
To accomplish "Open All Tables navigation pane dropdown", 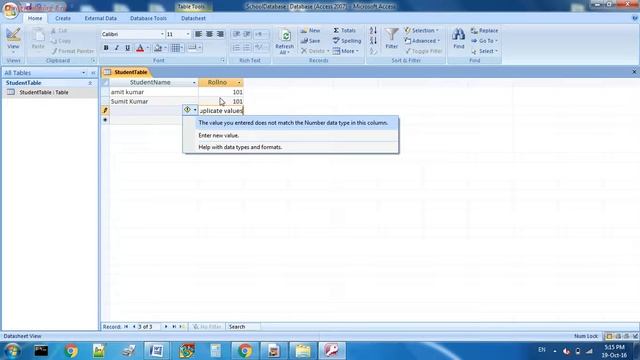I will click(x=84, y=73).
